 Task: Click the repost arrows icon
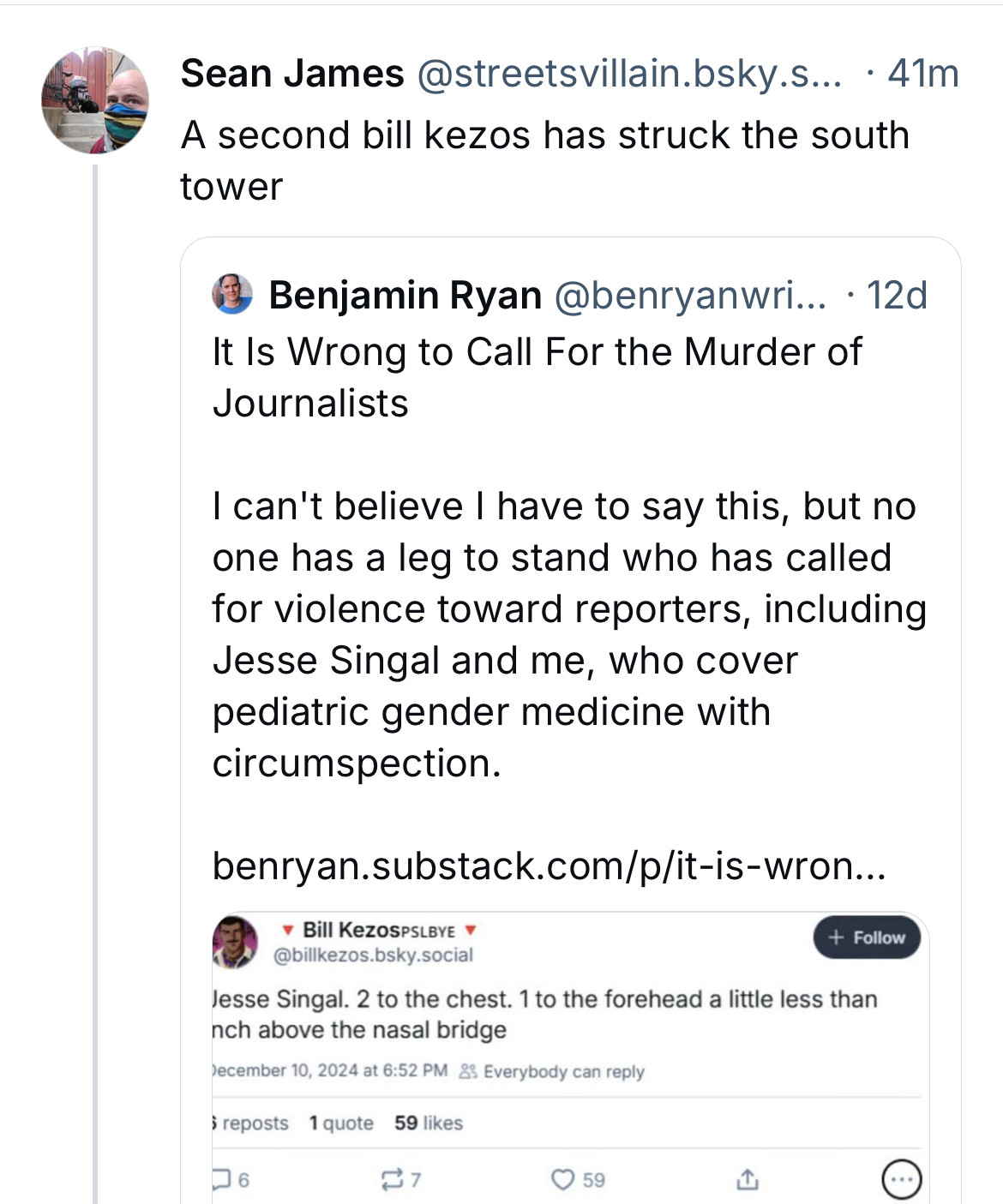(x=391, y=1180)
